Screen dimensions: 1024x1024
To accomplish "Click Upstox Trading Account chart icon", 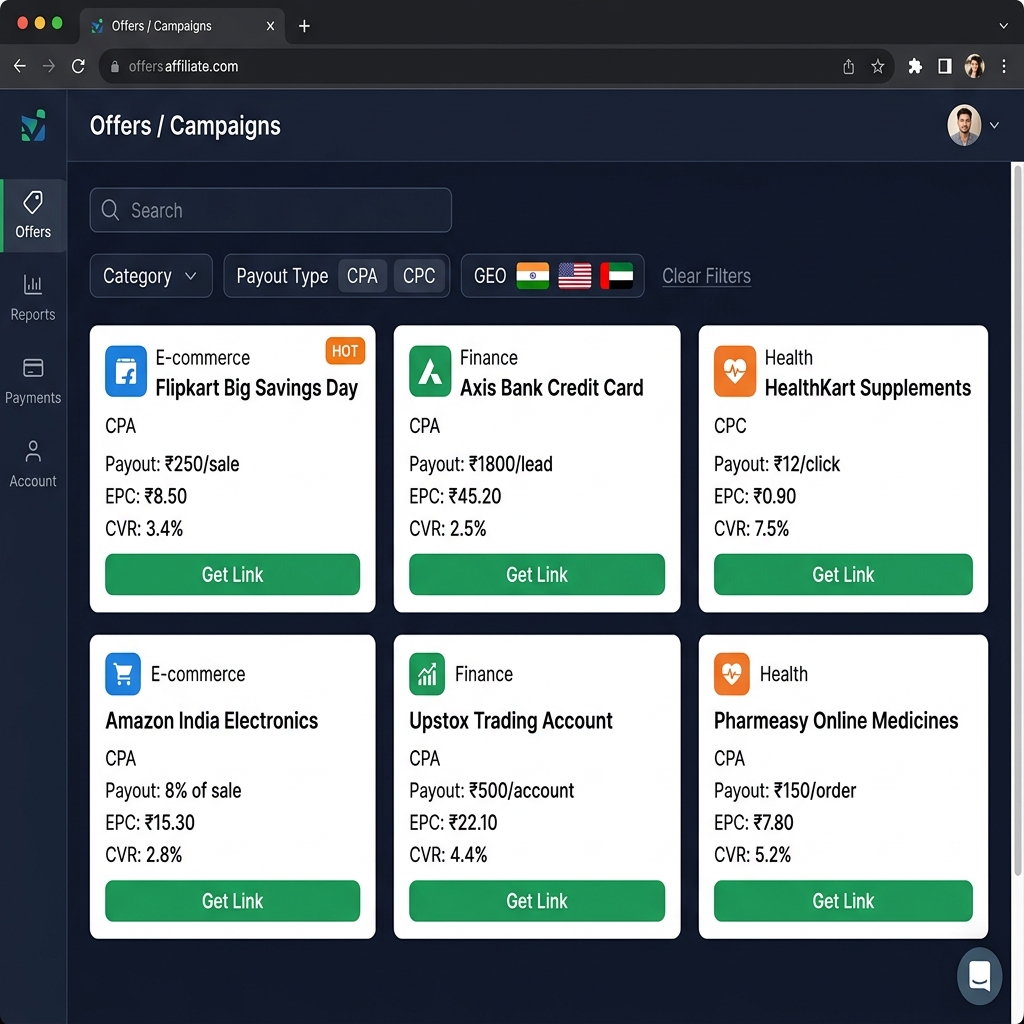I will click(427, 673).
